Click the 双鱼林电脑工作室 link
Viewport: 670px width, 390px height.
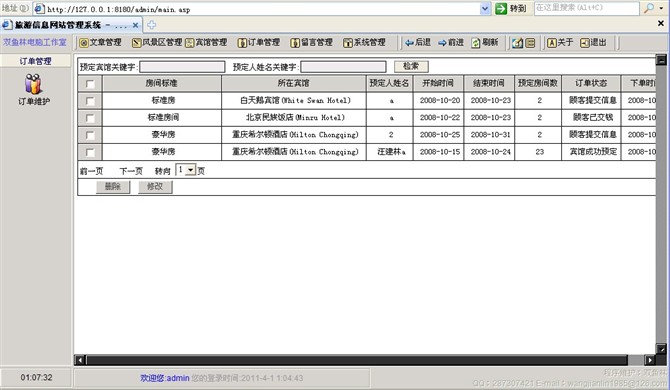coord(35,42)
